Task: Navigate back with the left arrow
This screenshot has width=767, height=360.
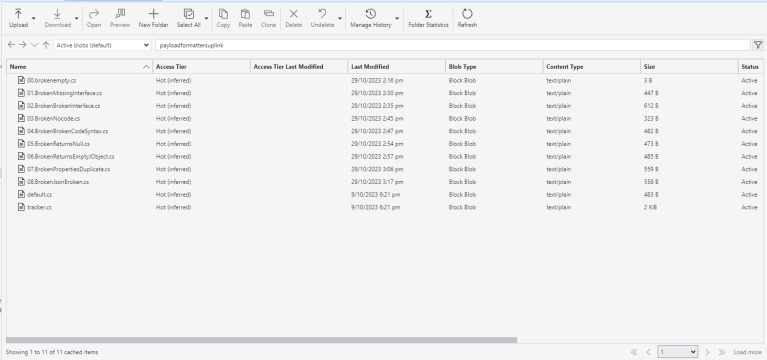Action: point(11,45)
